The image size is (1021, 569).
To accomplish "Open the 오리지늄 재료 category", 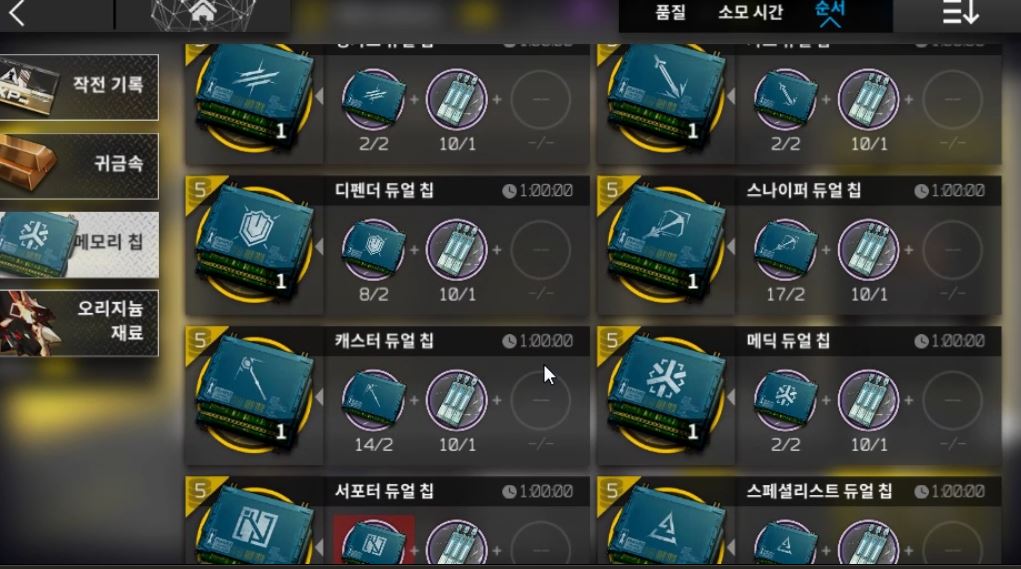I will pyautogui.click(x=79, y=323).
